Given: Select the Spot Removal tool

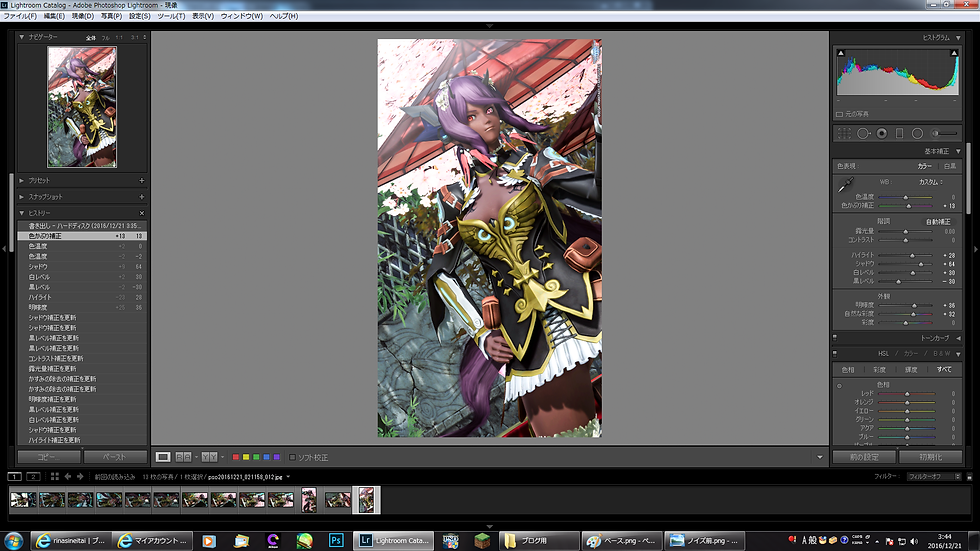Looking at the screenshot, I should click(x=863, y=133).
